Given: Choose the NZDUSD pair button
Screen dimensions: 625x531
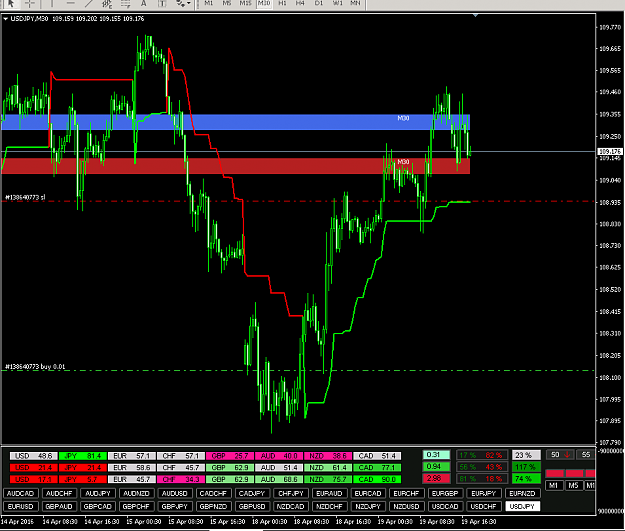Looking at the screenshot, I should click(x=406, y=506).
